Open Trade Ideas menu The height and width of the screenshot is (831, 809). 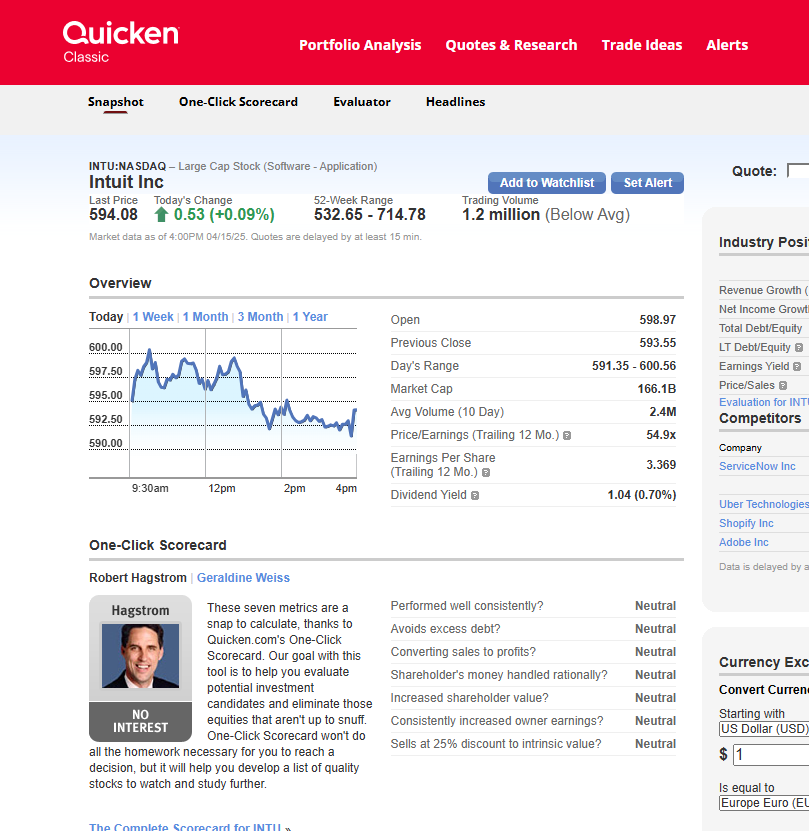pos(641,45)
